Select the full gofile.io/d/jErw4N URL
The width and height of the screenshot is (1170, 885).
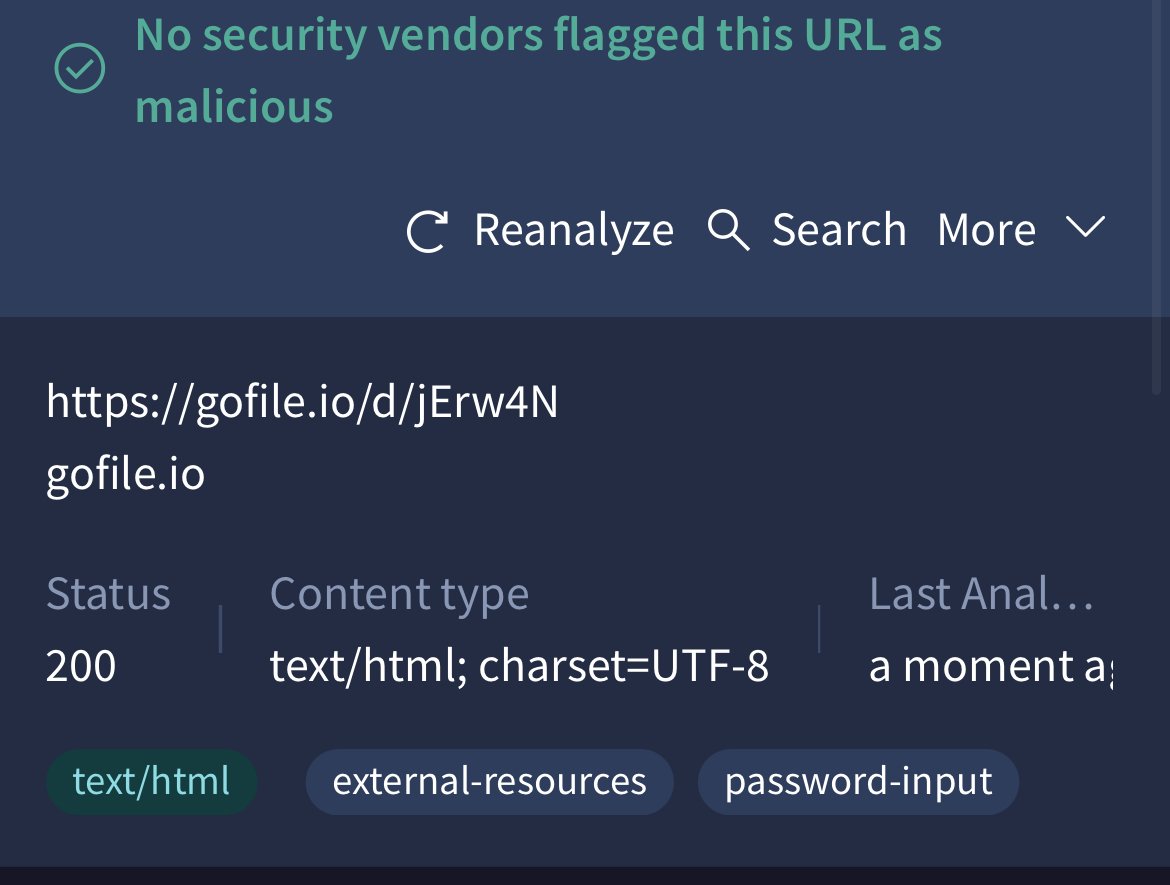(302, 403)
